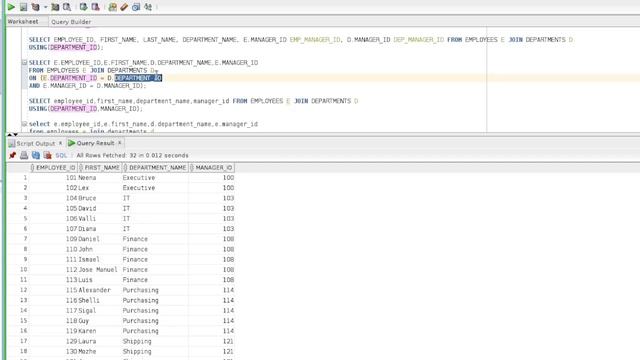
Task: Select employee ID 111 cell
Action: coord(53,260)
